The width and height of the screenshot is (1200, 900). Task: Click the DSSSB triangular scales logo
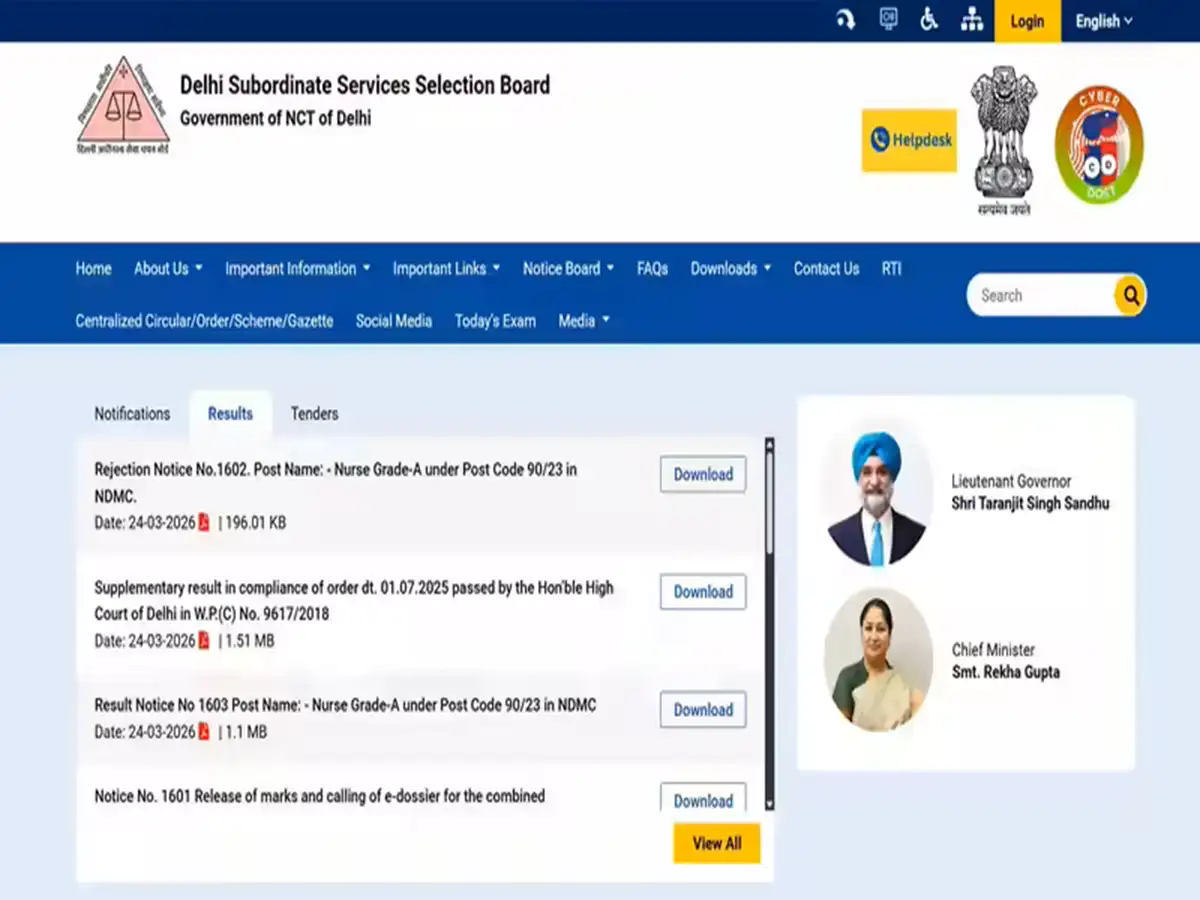tap(123, 105)
